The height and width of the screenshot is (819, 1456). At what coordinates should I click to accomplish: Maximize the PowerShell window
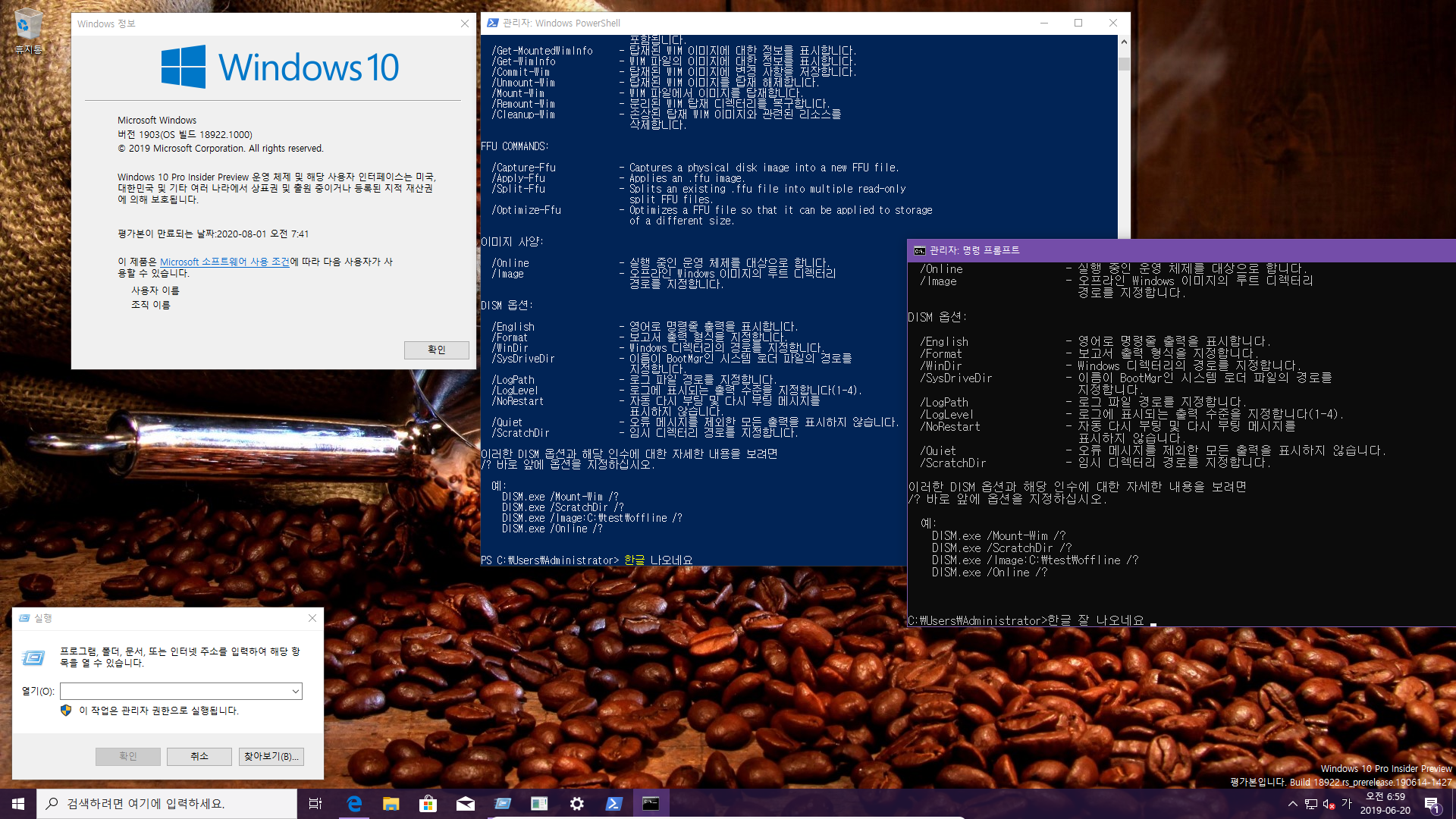tap(1078, 24)
